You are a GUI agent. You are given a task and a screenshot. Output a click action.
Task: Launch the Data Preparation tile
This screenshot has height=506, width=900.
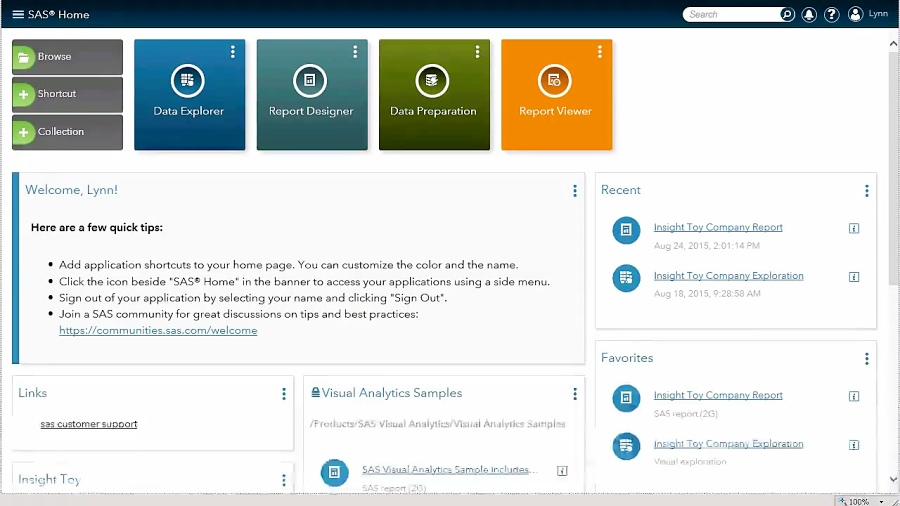[434, 95]
